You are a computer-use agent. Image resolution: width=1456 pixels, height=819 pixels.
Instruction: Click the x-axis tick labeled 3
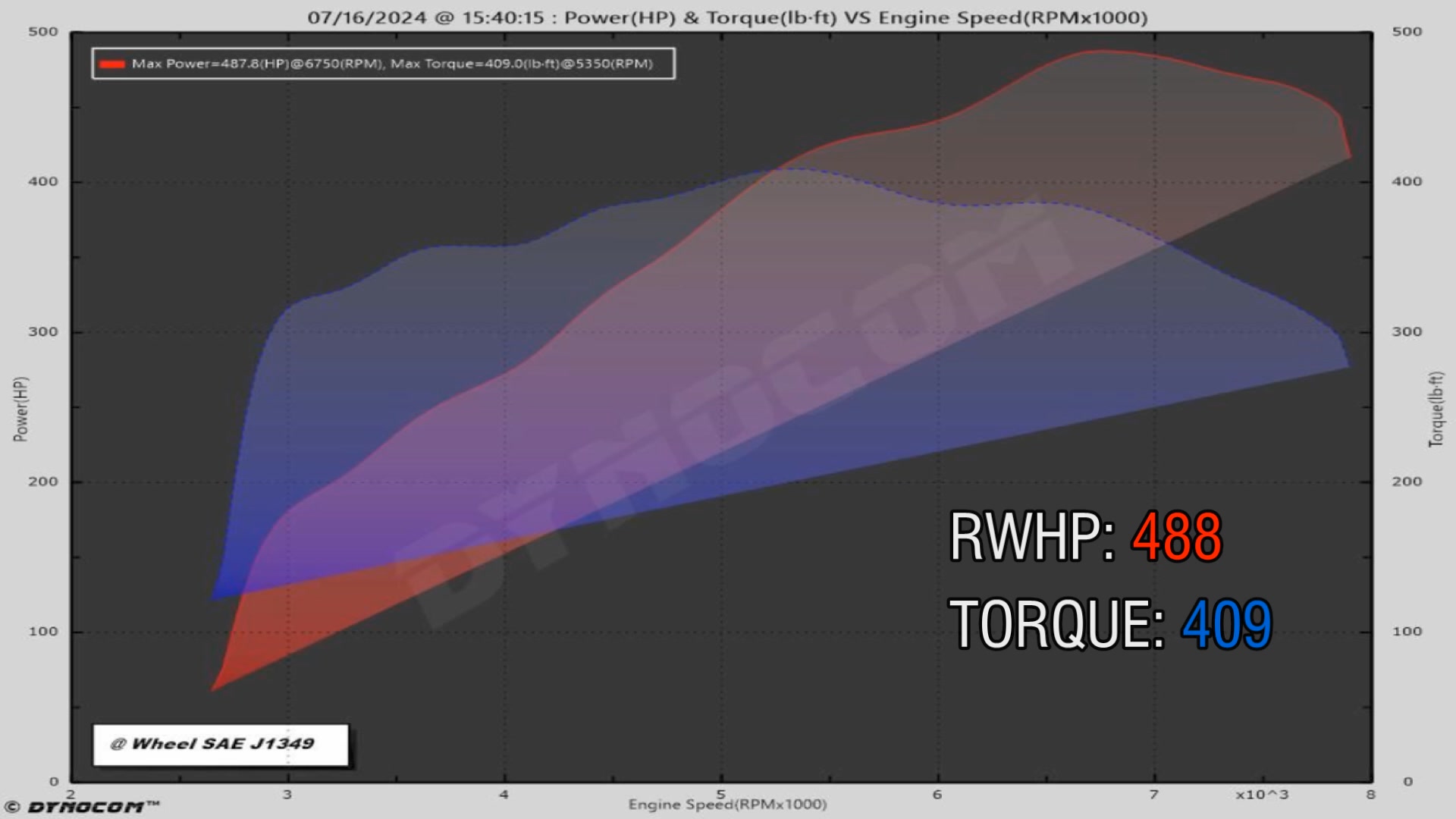tap(287, 795)
